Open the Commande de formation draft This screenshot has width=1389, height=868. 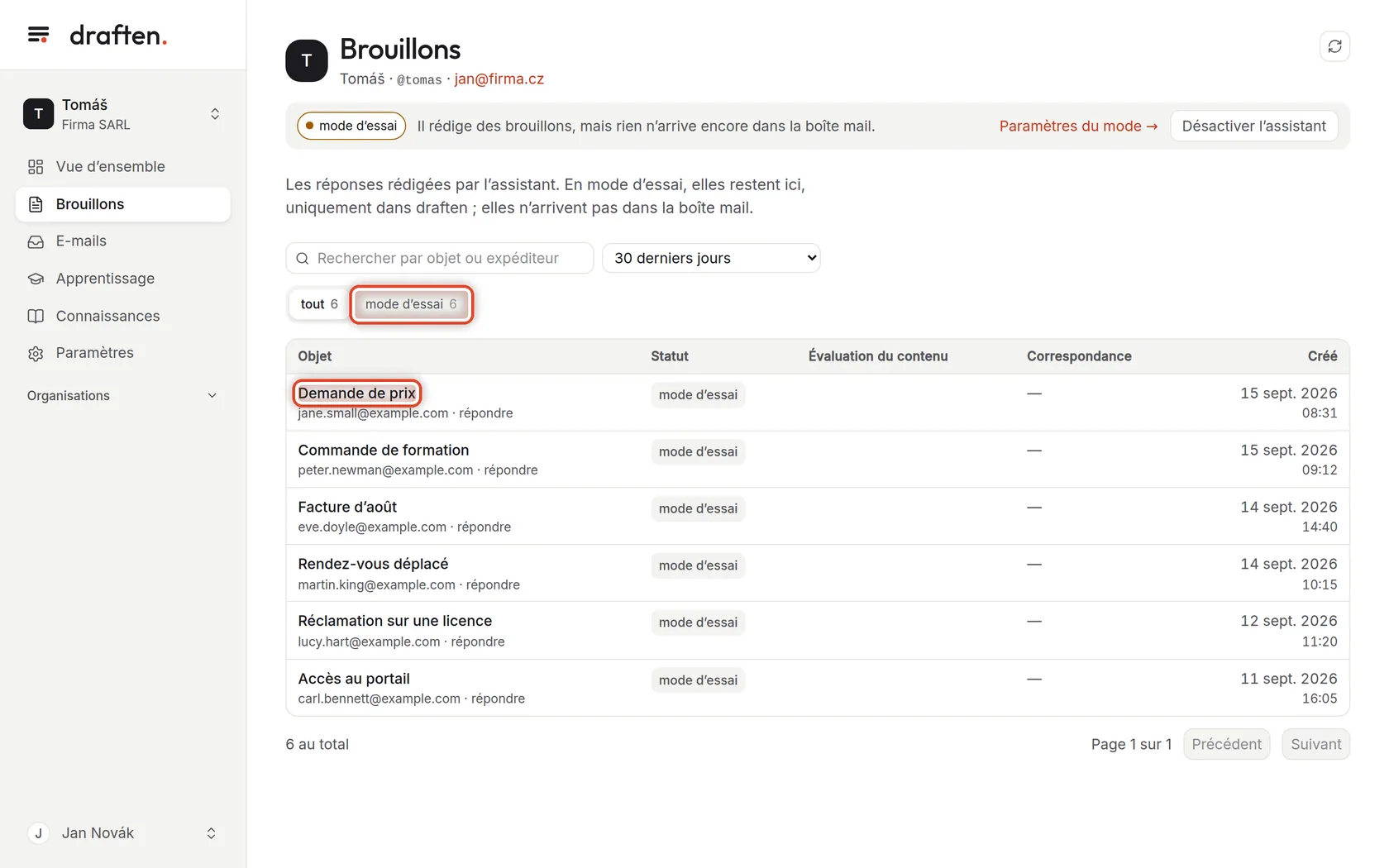point(383,451)
